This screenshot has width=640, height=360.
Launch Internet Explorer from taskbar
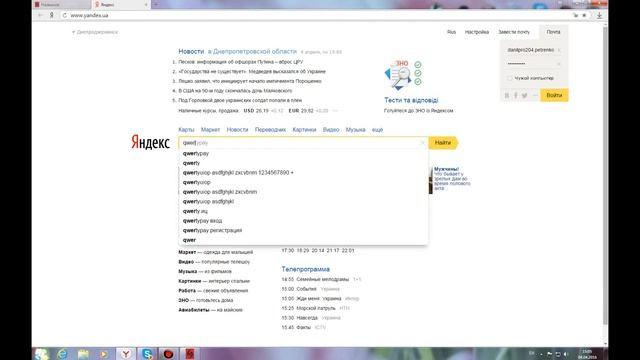pos(62,354)
